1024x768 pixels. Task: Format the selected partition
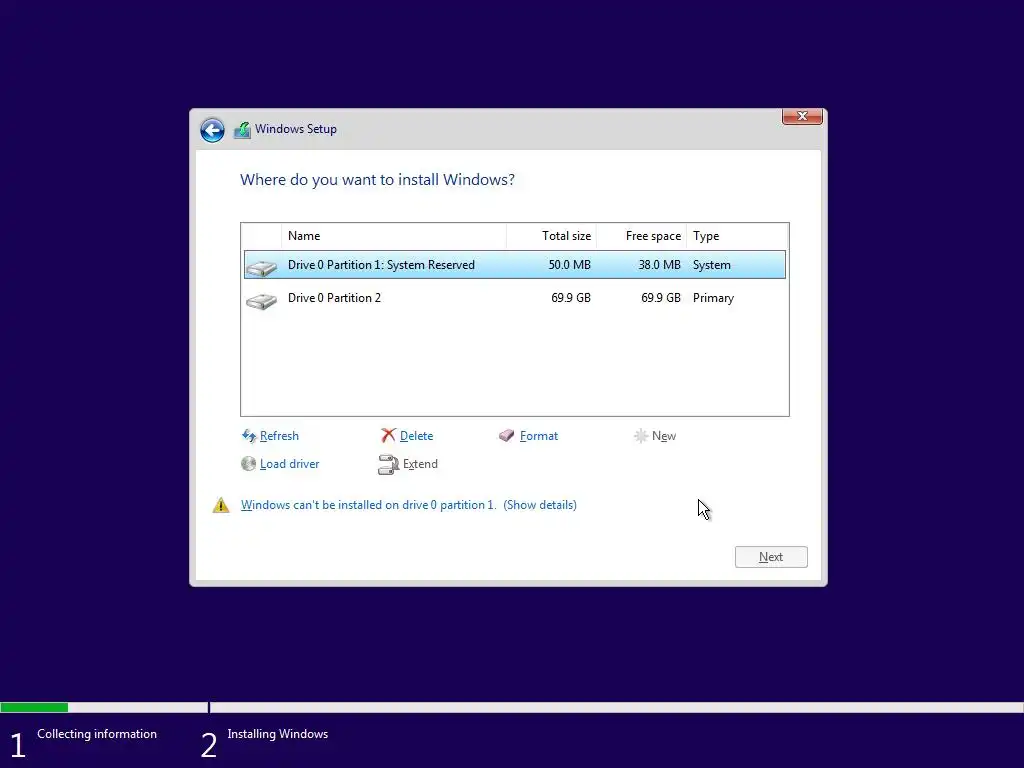[x=539, y=436]
